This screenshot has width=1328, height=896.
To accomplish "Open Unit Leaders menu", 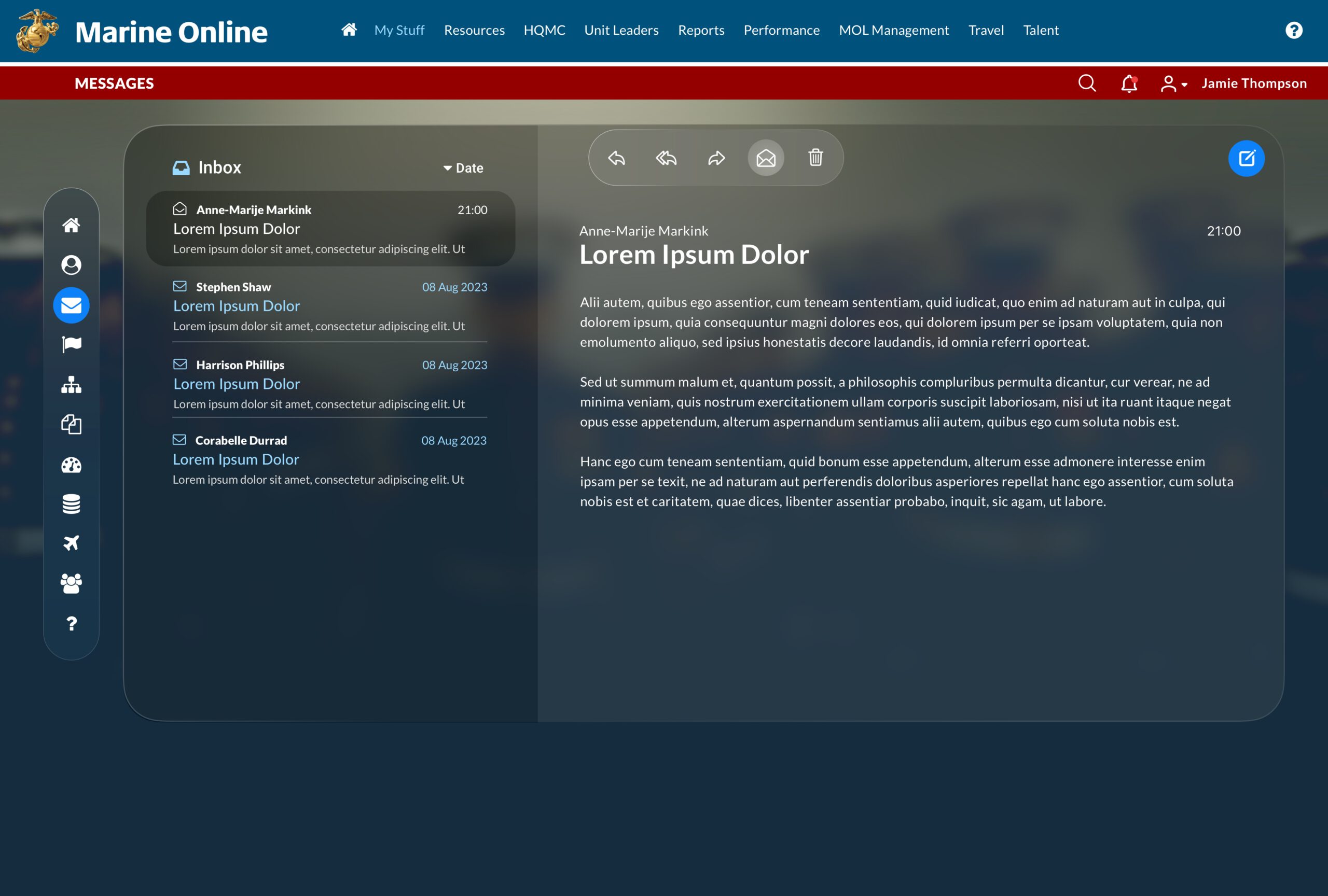I will pos(621,30).
